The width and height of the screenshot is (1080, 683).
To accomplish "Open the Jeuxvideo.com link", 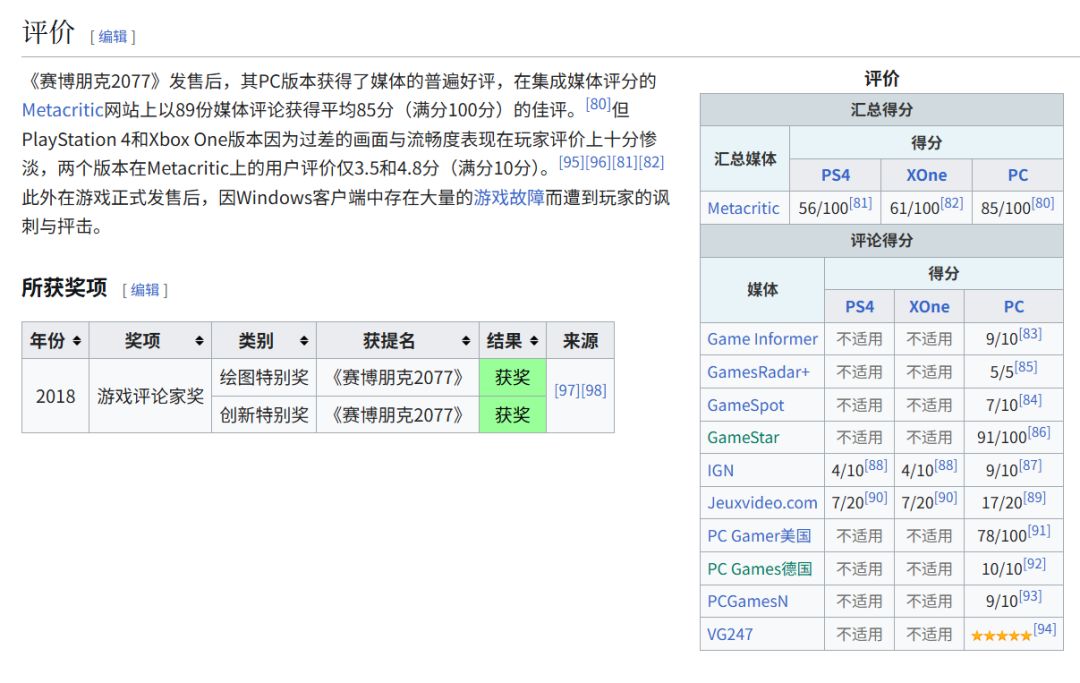I will 762,503.
